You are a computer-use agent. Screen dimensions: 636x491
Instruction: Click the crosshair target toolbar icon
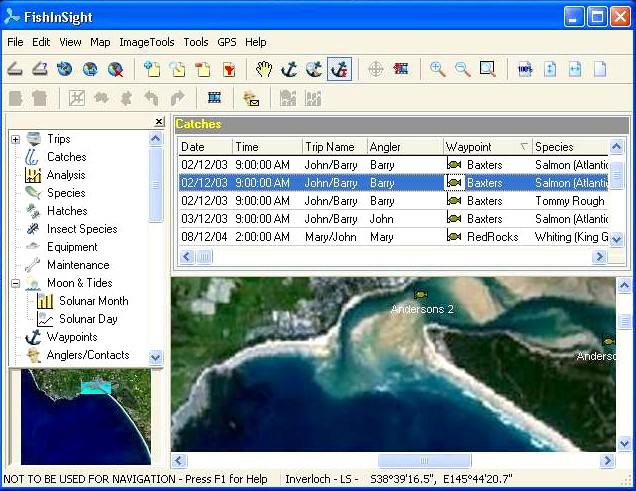tap(376, 69)
